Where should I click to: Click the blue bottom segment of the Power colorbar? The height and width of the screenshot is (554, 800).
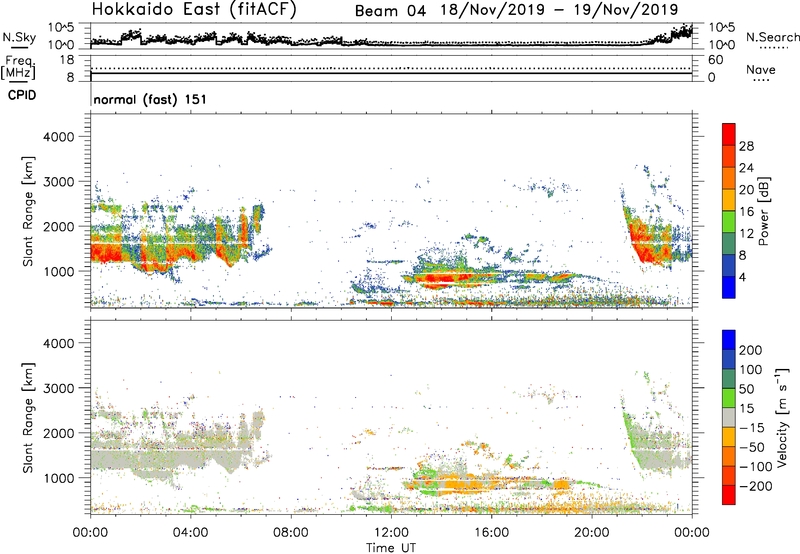[x=729, y=287]
